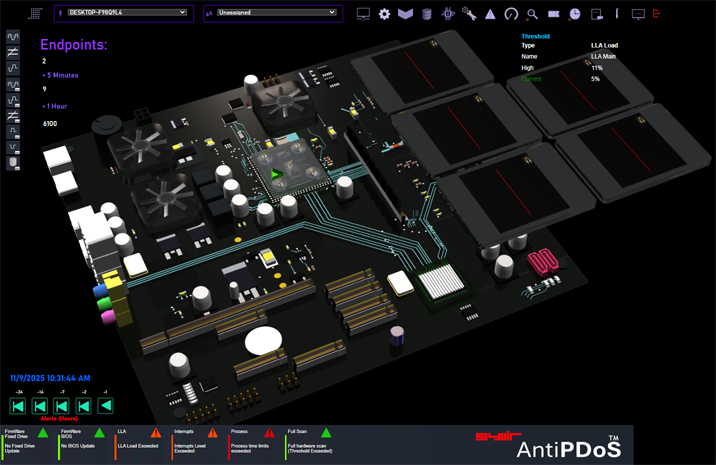Expand the Unassigned dropdown
The image size is (716, 465).
(x=271, y=13)
